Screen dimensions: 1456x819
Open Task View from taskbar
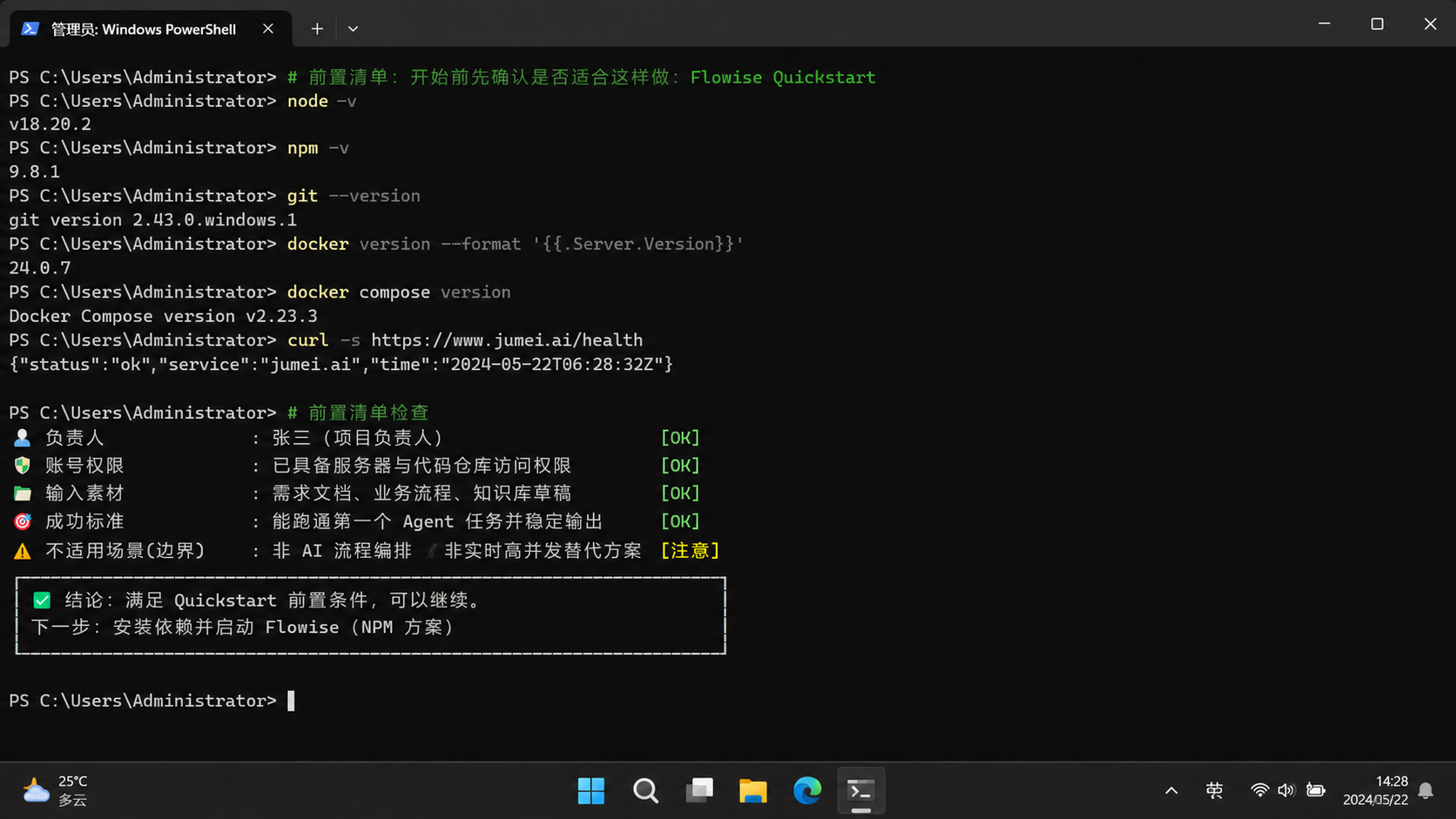point(699,791)
